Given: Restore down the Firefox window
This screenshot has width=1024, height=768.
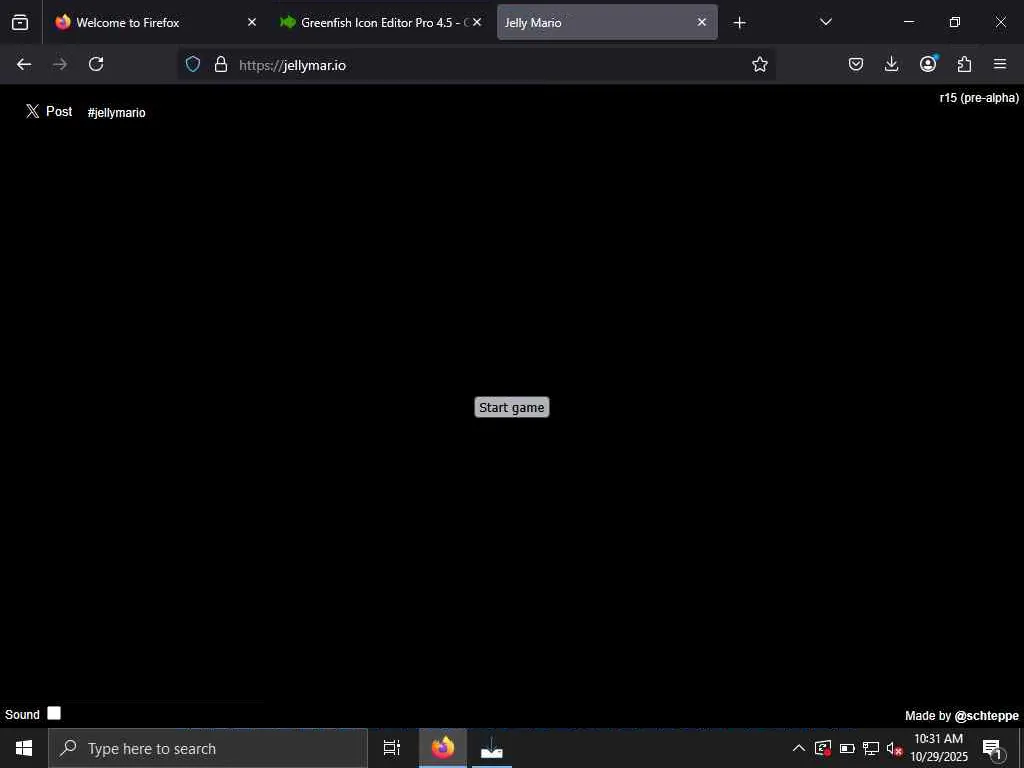Looking at the screenshot, I should coord(955,22).
